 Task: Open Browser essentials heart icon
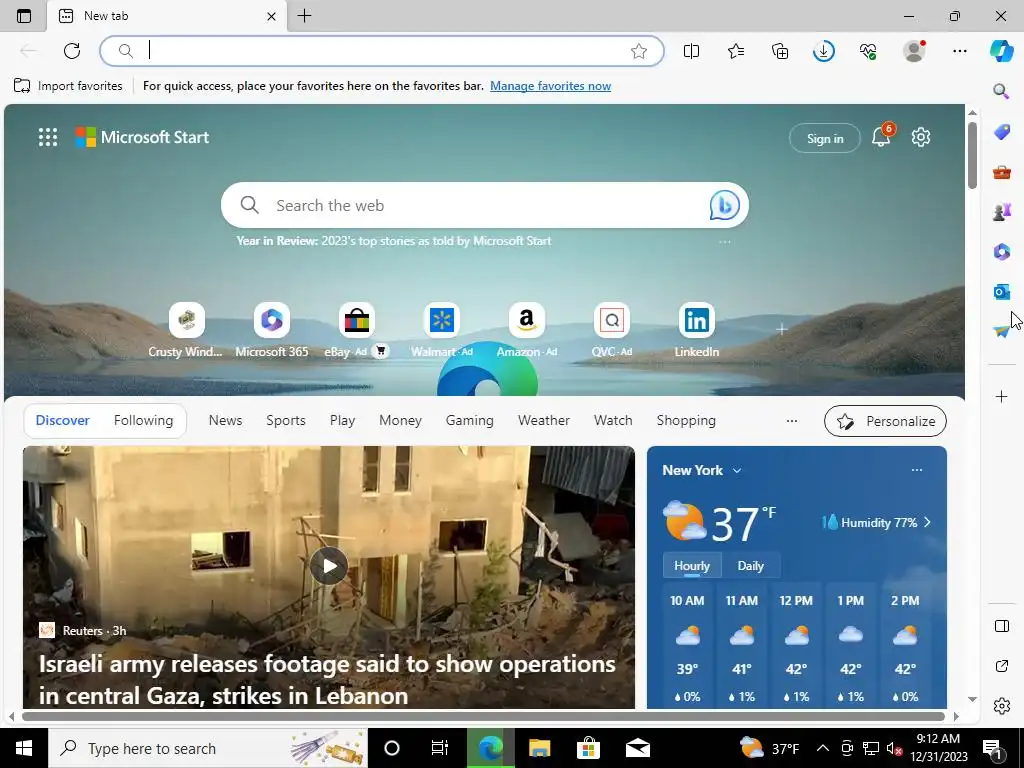(x=868, y=51)
